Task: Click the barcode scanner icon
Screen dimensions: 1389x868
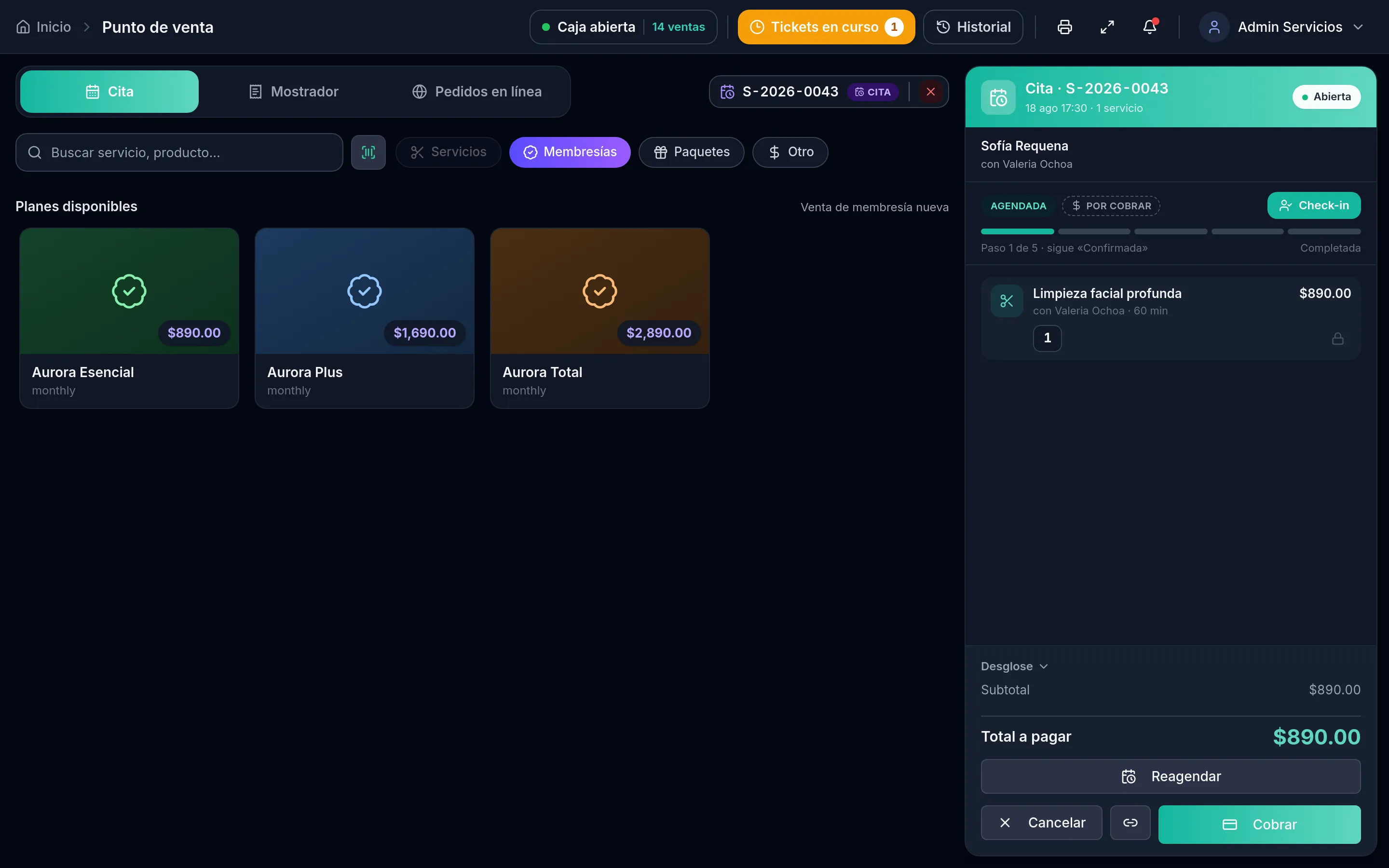Action: 368,152
